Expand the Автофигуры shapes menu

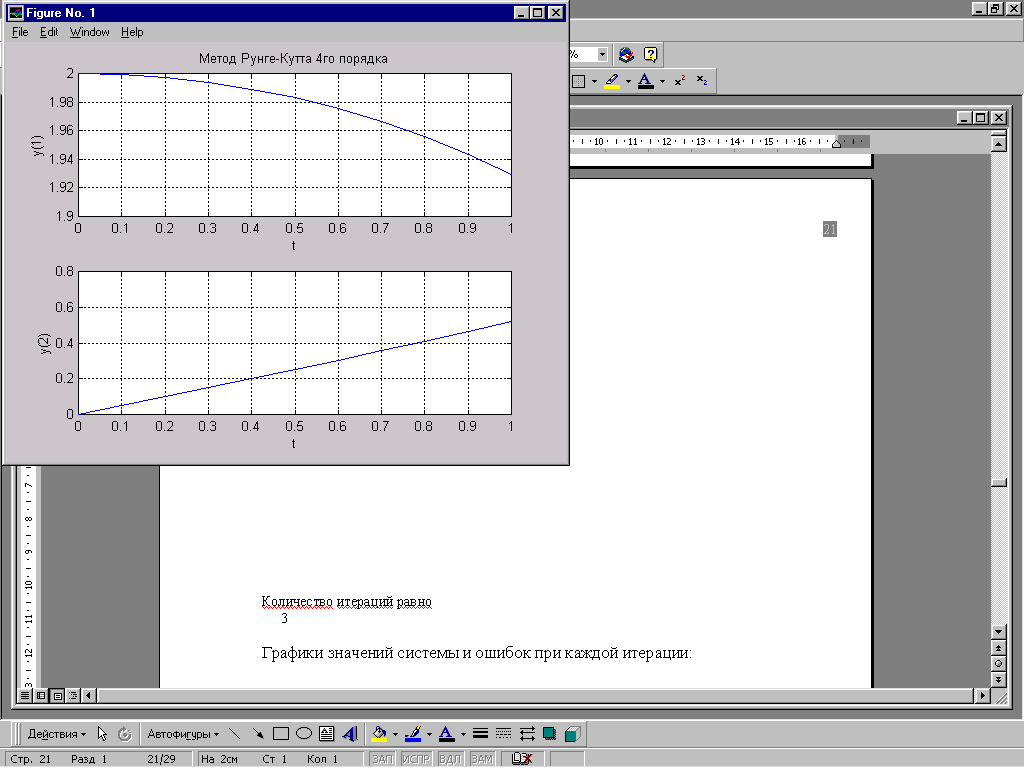coord(183,733)
